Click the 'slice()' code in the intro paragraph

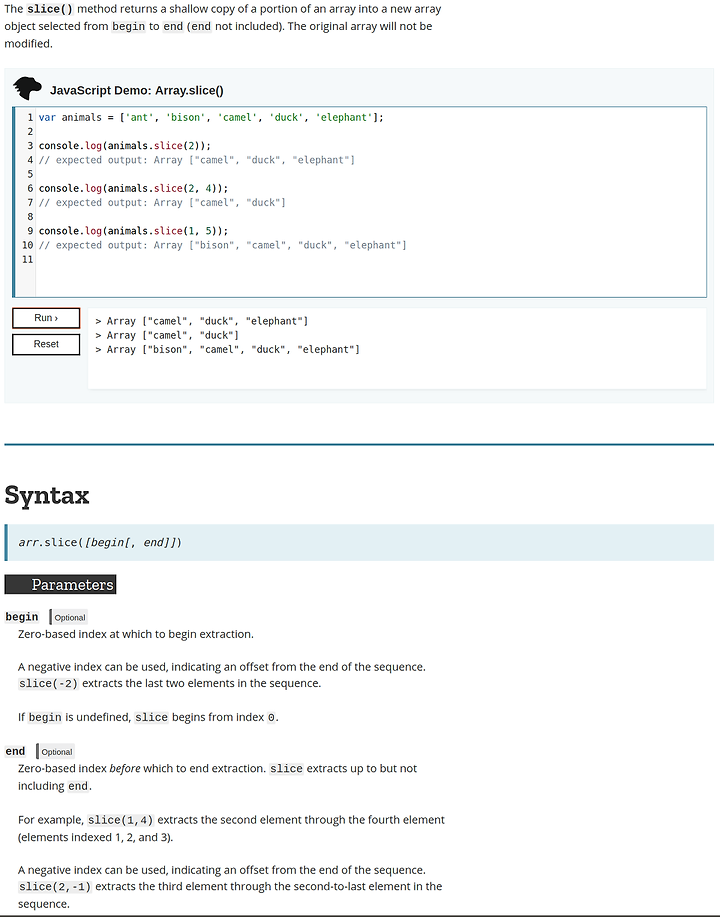click(x=50, y=9)
